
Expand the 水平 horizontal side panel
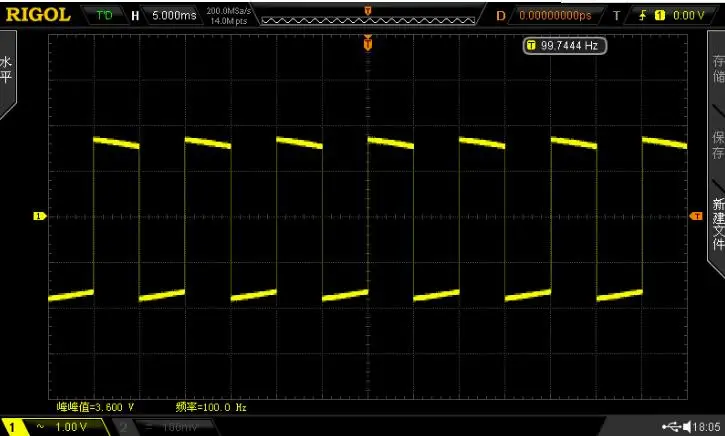click(x=7, y=74)
